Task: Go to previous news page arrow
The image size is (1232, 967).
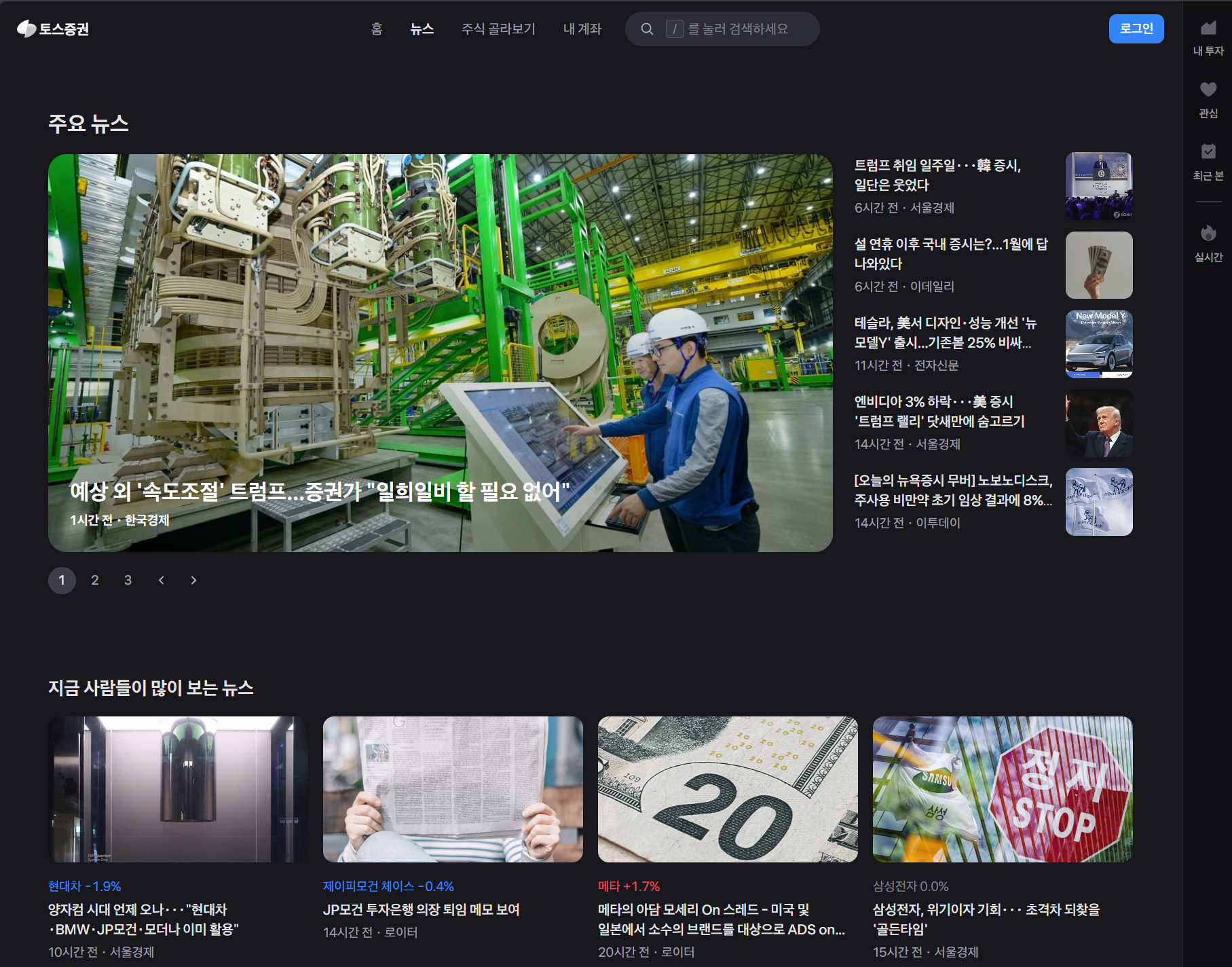Action: point(161,580)
